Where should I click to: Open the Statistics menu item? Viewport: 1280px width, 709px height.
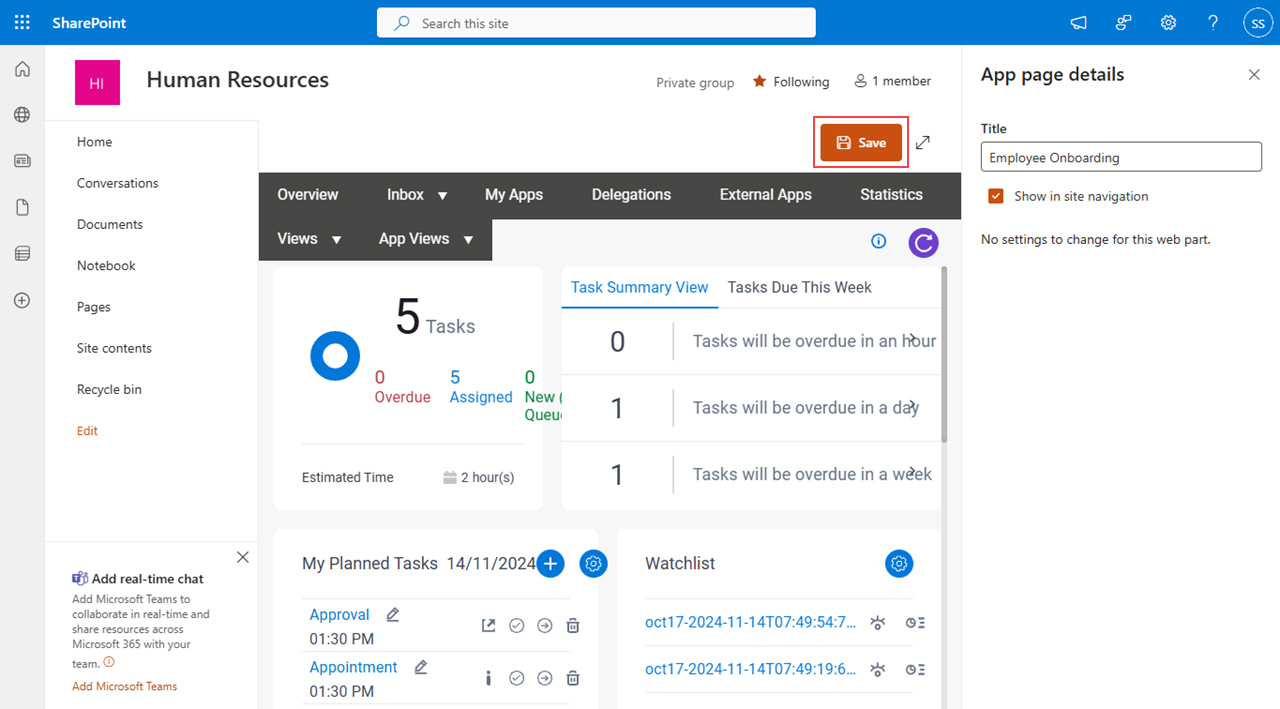pos(891,195)
